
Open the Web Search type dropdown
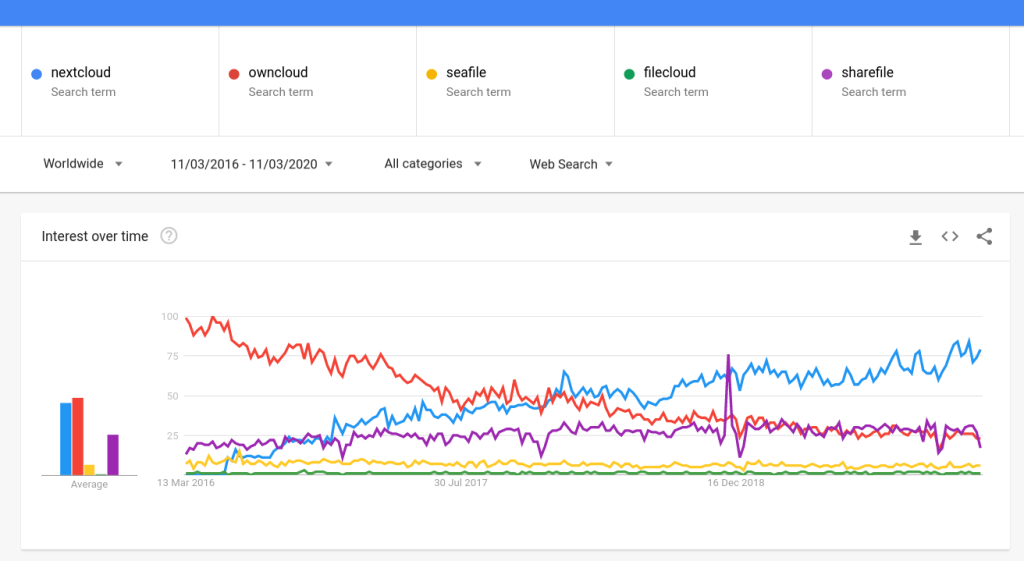click(571, 165)
